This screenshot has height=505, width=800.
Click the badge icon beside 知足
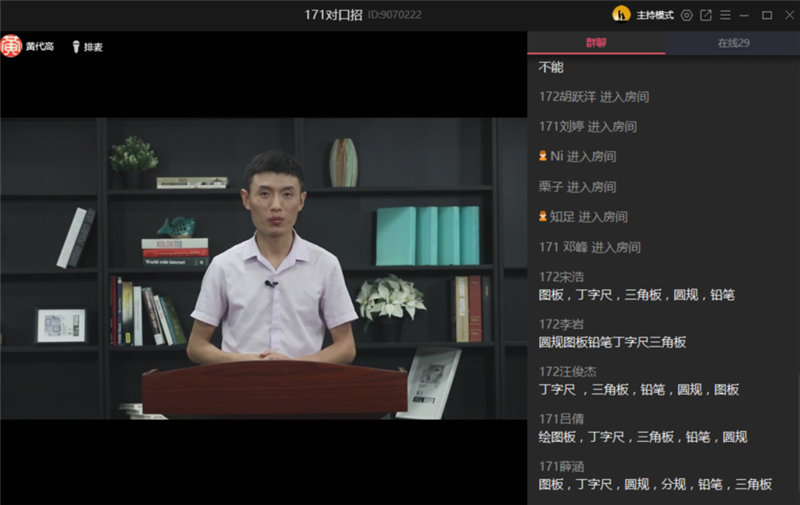click(543, 216)
